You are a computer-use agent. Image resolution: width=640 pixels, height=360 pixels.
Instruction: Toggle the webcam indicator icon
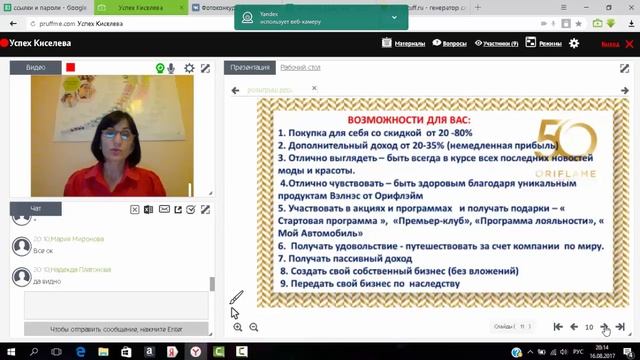pos(160,68)
